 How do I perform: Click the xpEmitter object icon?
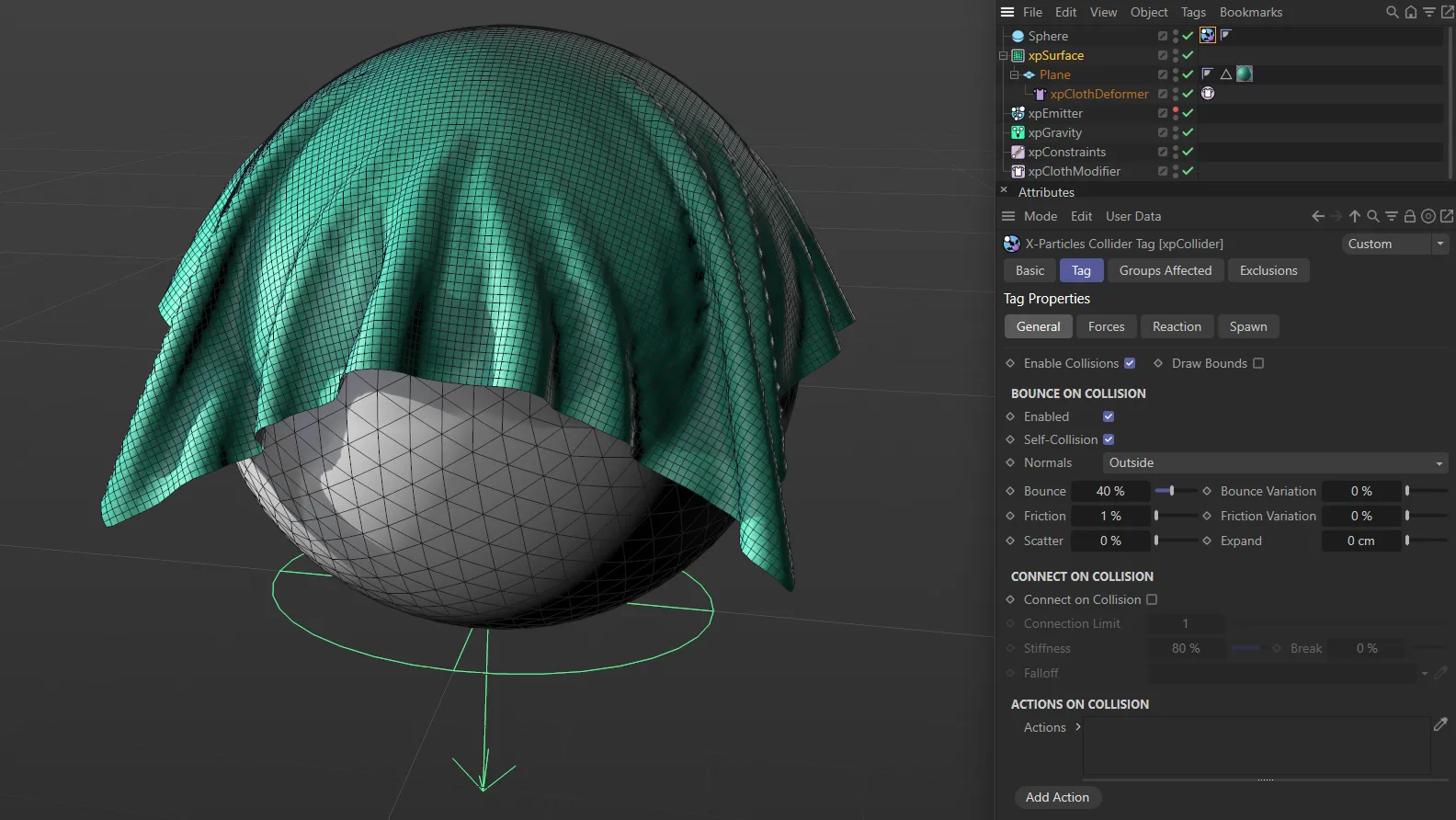coord(1018,113)
